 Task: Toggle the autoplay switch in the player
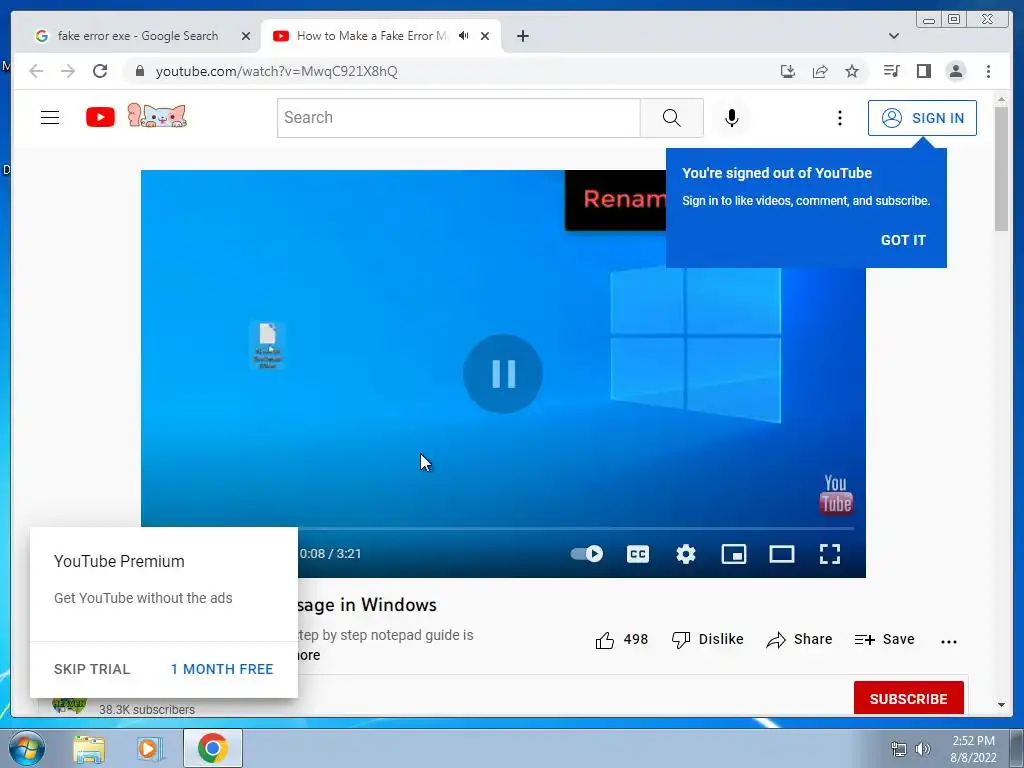(586, 554)
